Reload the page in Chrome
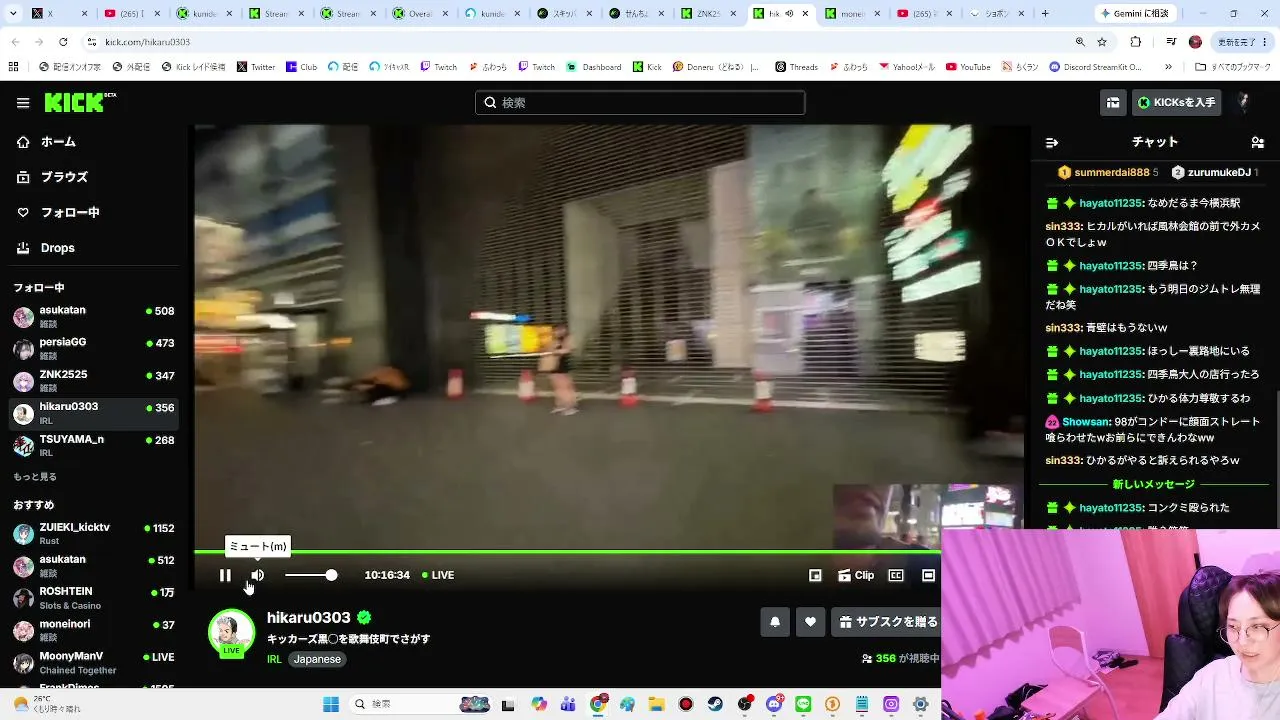1280x720 pixels. click(63, 42)
